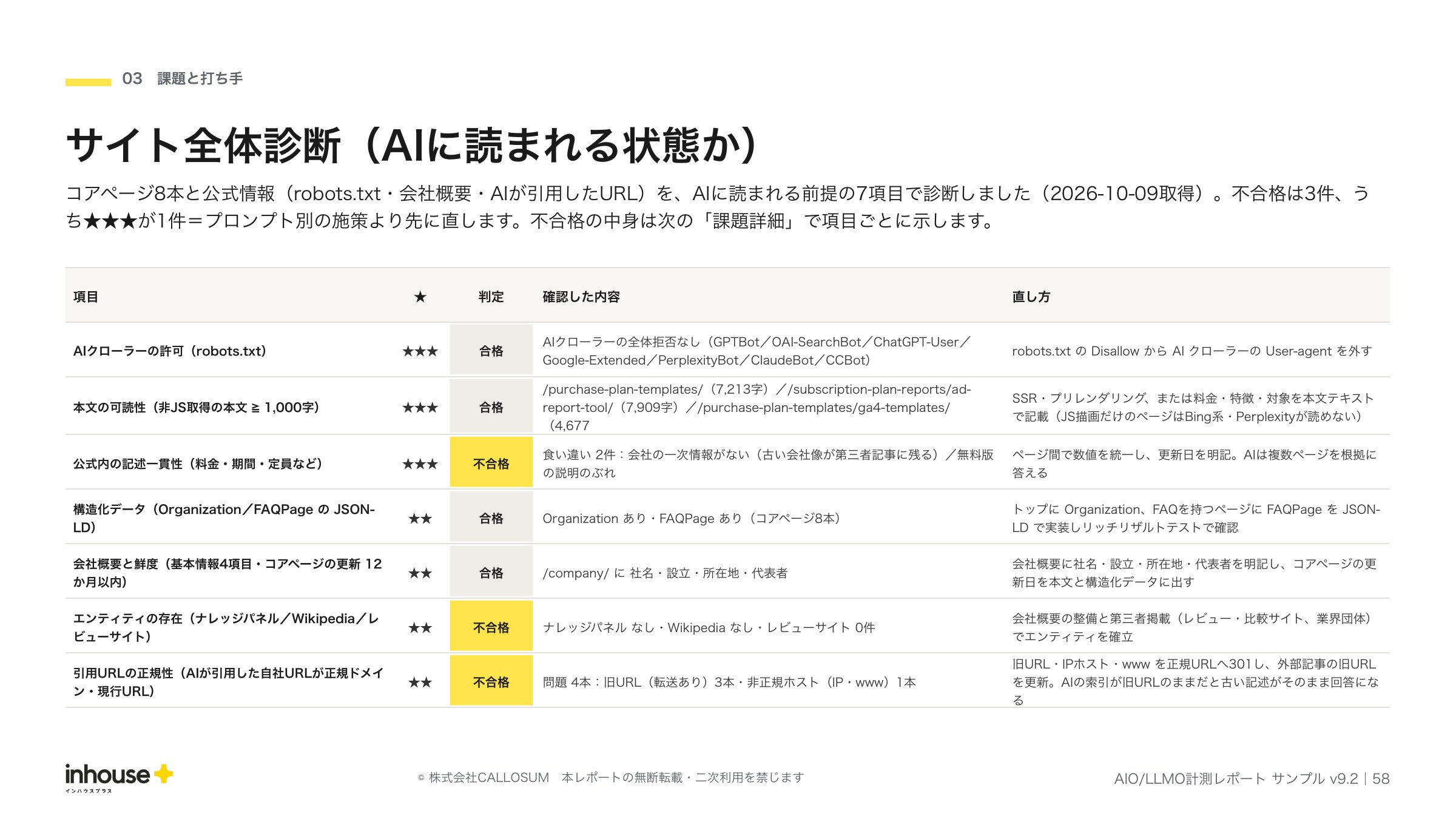This screenshot has height=819, width=1456.
Task: Select the row label 引用URLの正規性
Action: [x=228, y=682]
